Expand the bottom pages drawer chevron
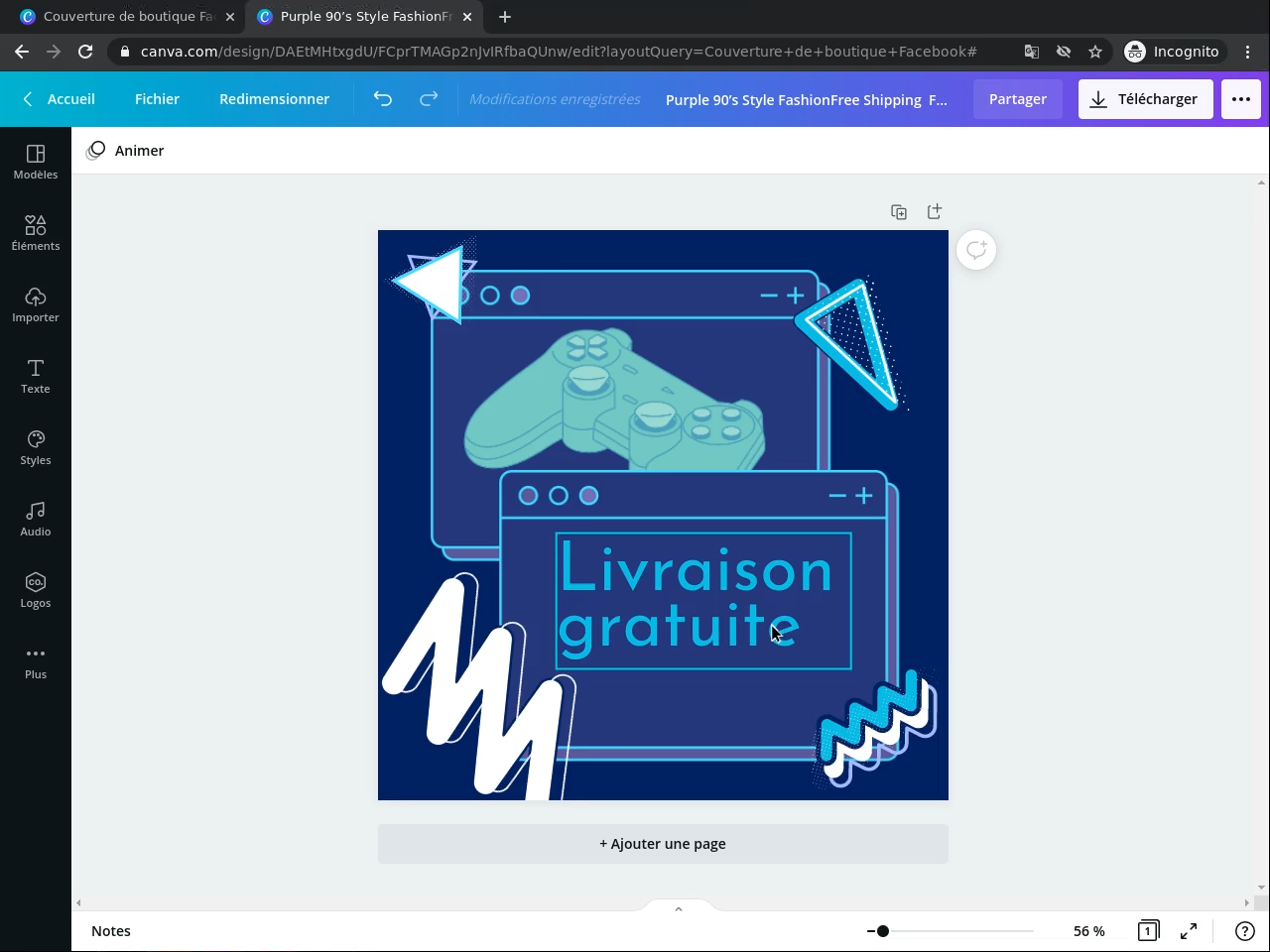The height and width of the screenshot is (952, 1270). point(679,908)
